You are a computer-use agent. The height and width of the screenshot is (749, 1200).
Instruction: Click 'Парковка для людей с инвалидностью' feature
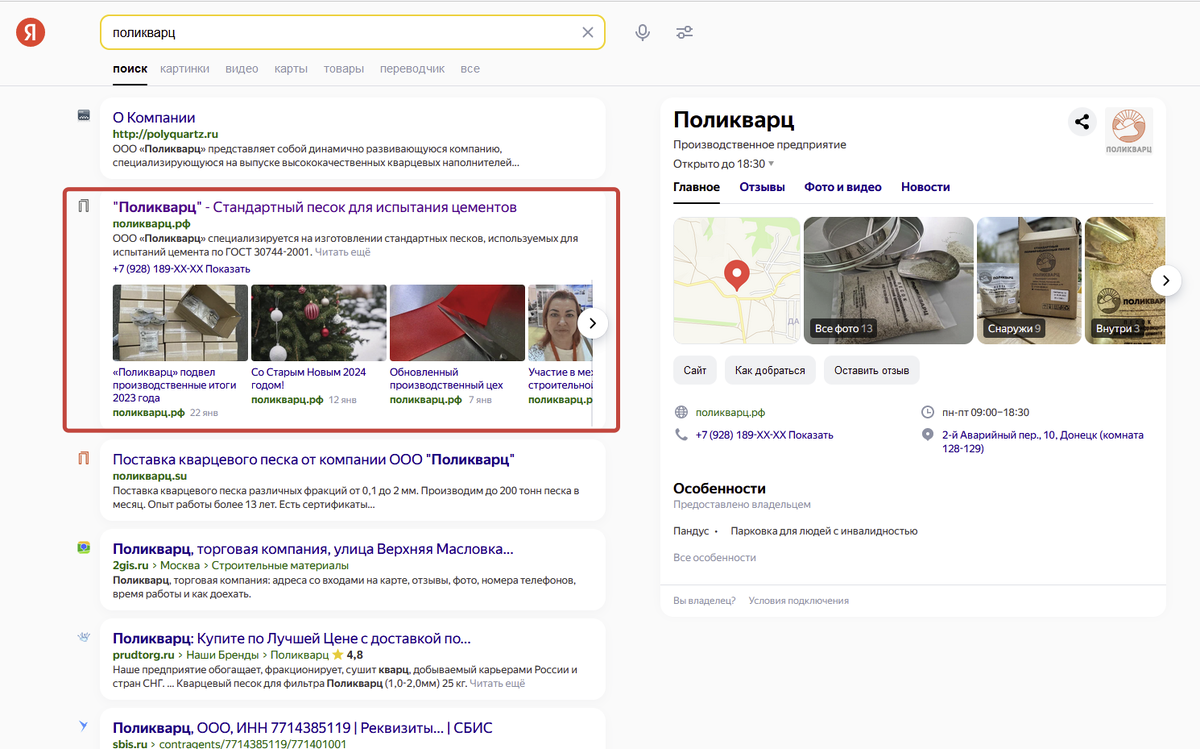point(824,531)
